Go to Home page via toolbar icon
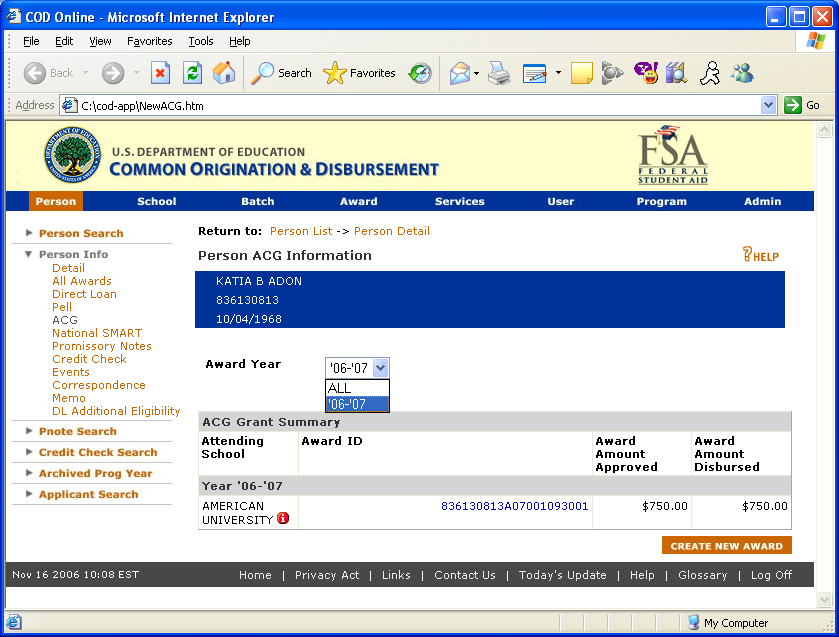This screenshot has height=637, width=839. [224, 73]
